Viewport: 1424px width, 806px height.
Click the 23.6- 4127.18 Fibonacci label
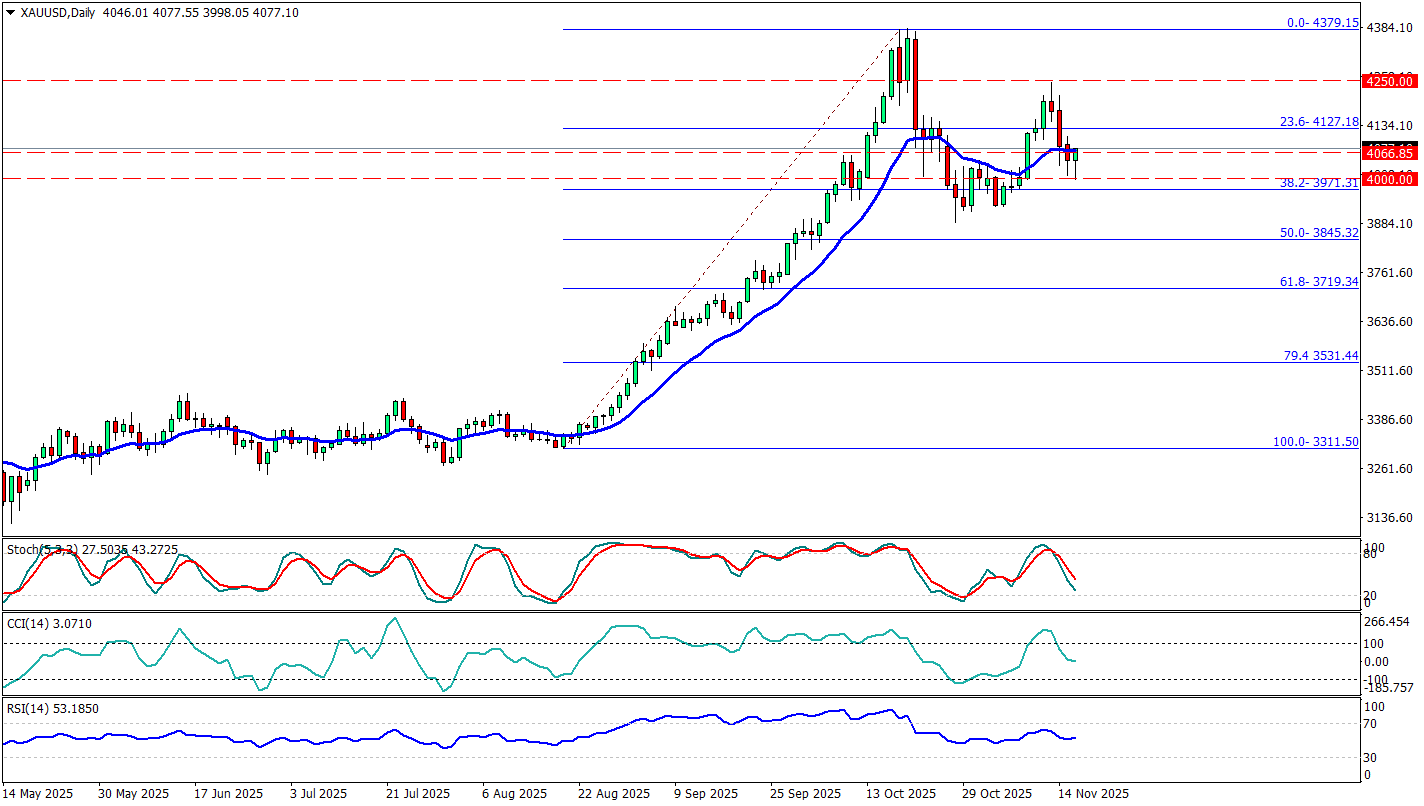coord(1320,122)
